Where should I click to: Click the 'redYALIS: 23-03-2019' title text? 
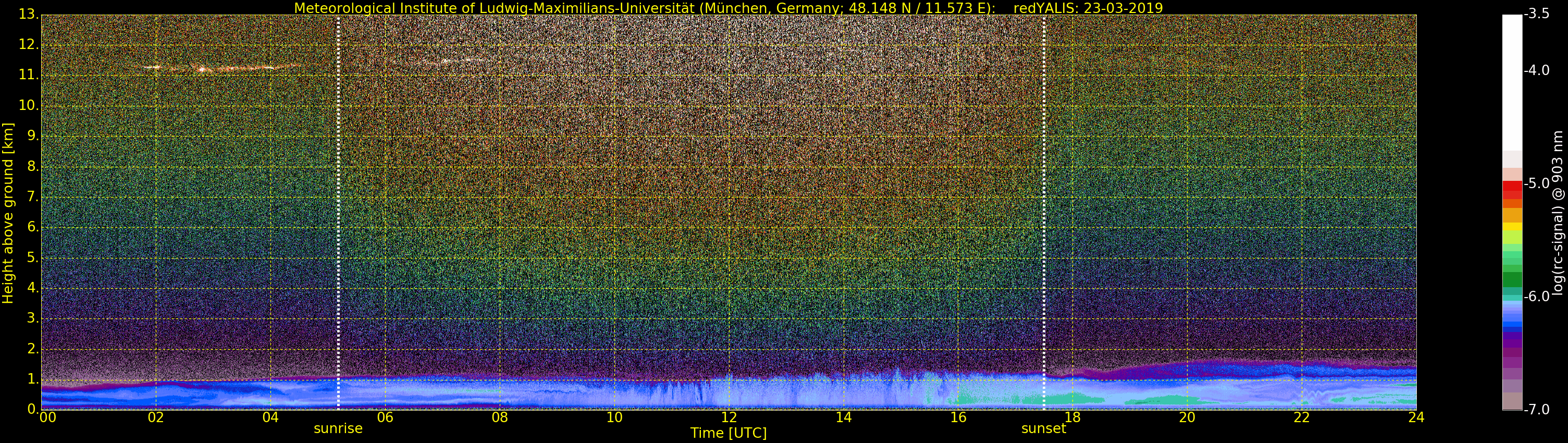point(1088,8)
